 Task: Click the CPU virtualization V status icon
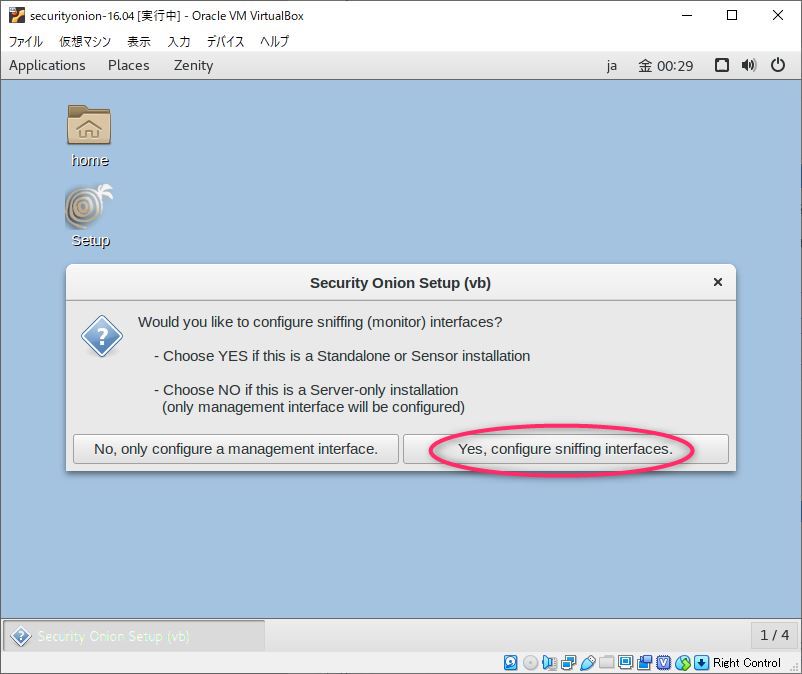tap(663, 663)
